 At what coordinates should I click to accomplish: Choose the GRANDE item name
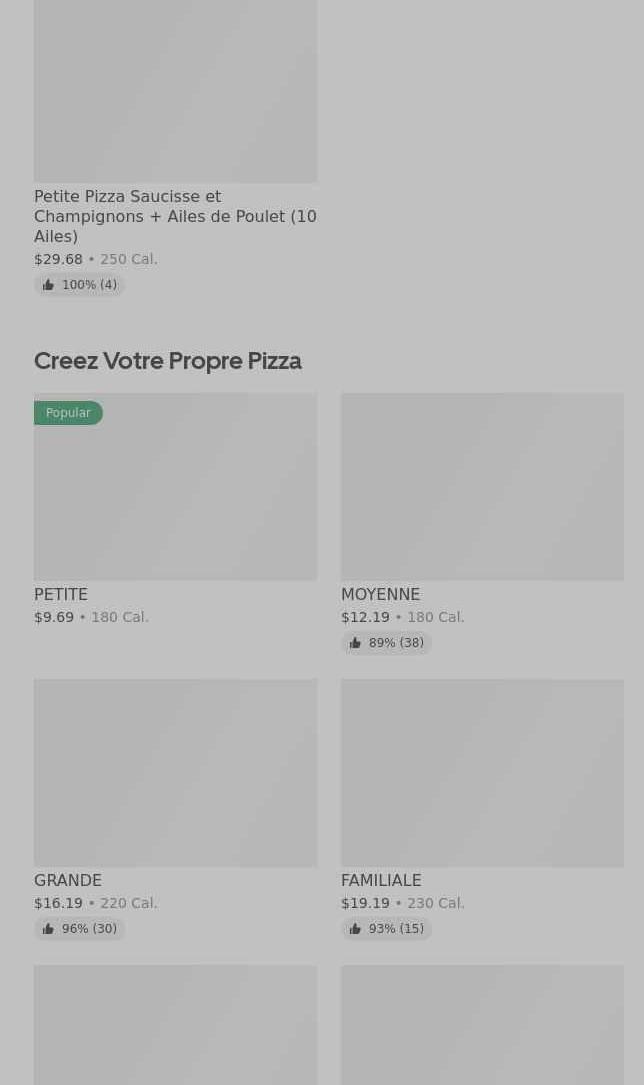point(68,880)
